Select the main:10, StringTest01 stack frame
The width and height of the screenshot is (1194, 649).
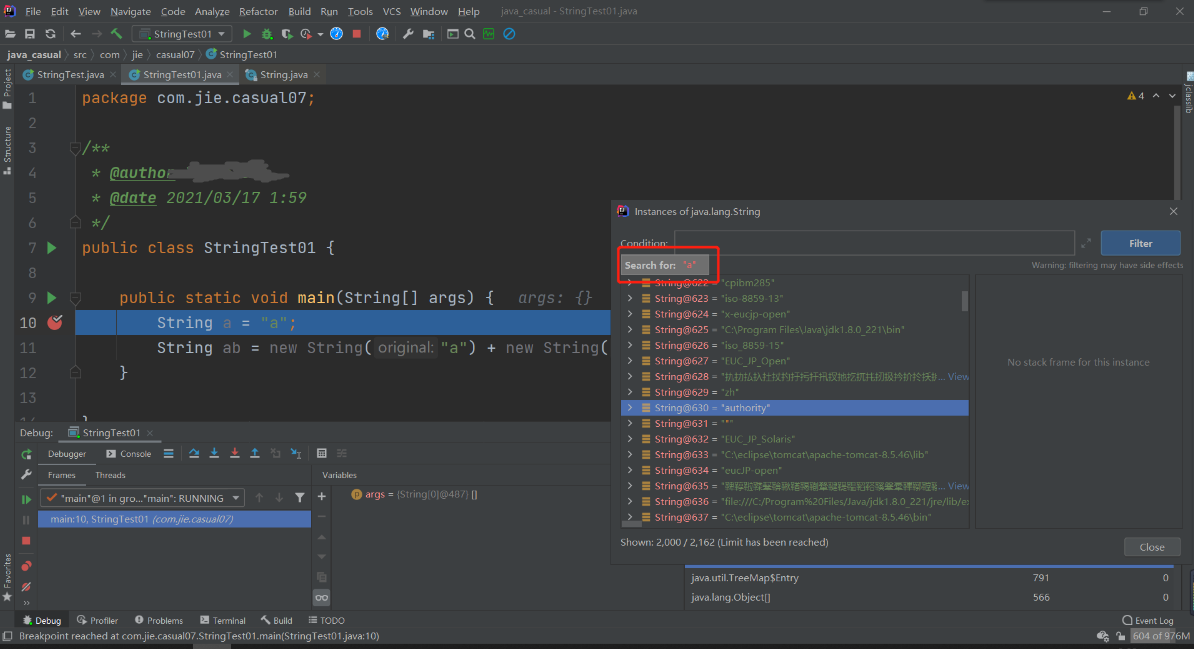tap(174, 519)
